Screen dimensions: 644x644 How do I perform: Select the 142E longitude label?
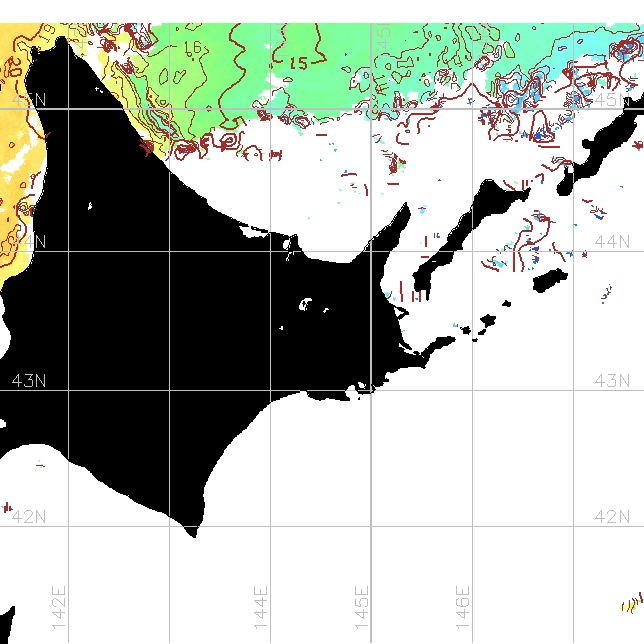[x=58, y=607]
